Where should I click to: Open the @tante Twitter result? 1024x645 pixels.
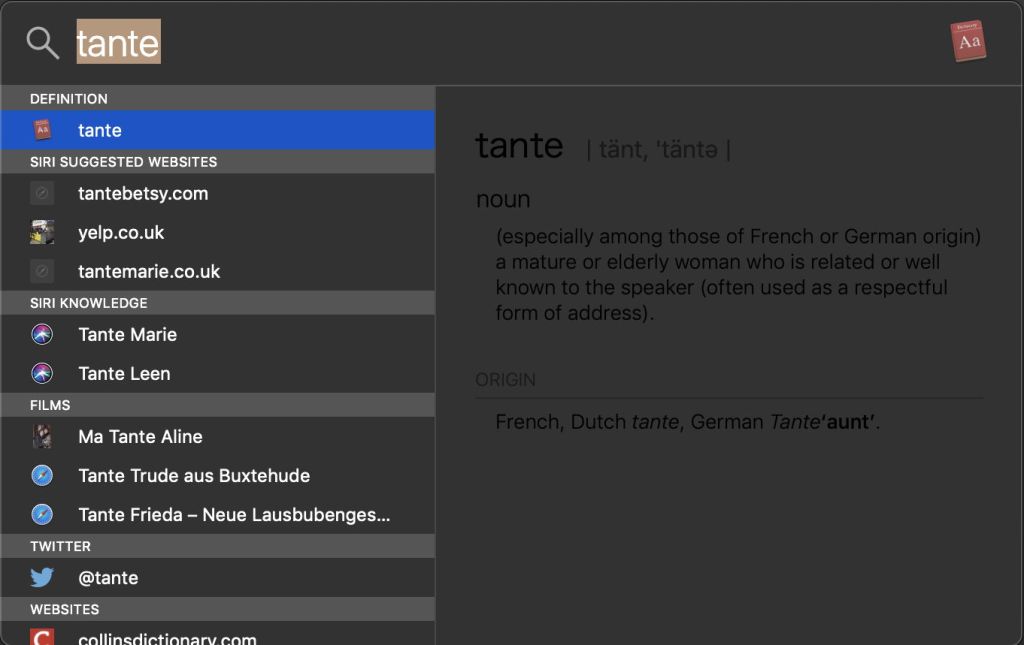(108, 577)
